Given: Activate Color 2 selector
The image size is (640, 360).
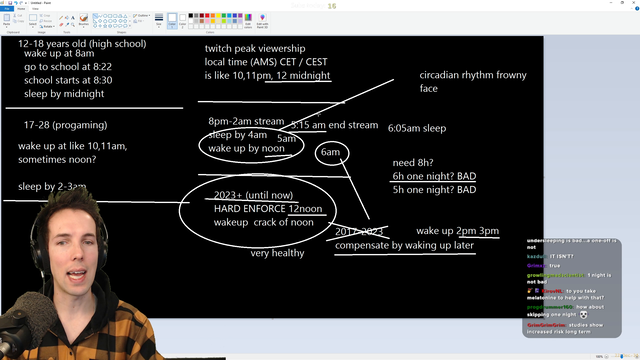Looking at the screenshot, I should pyautogui.click(x=182, y=21).
